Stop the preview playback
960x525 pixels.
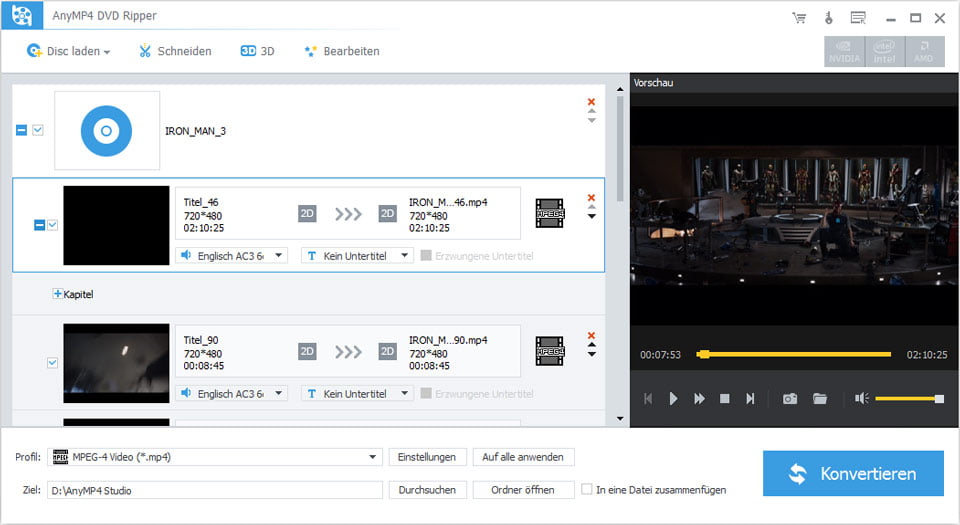[724, 398]
